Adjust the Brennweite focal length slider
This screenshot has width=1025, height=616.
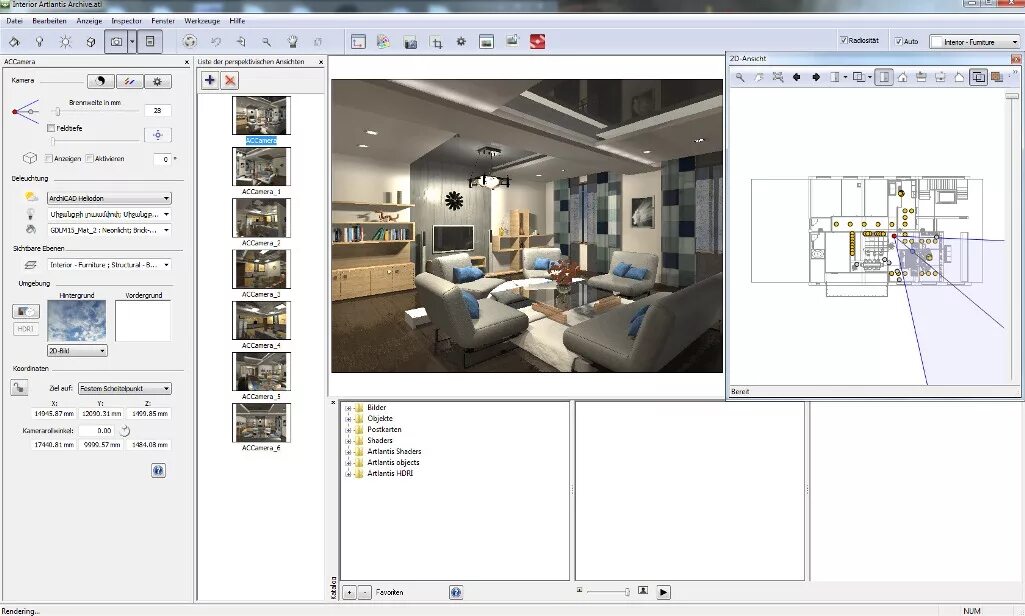(57, 111)
